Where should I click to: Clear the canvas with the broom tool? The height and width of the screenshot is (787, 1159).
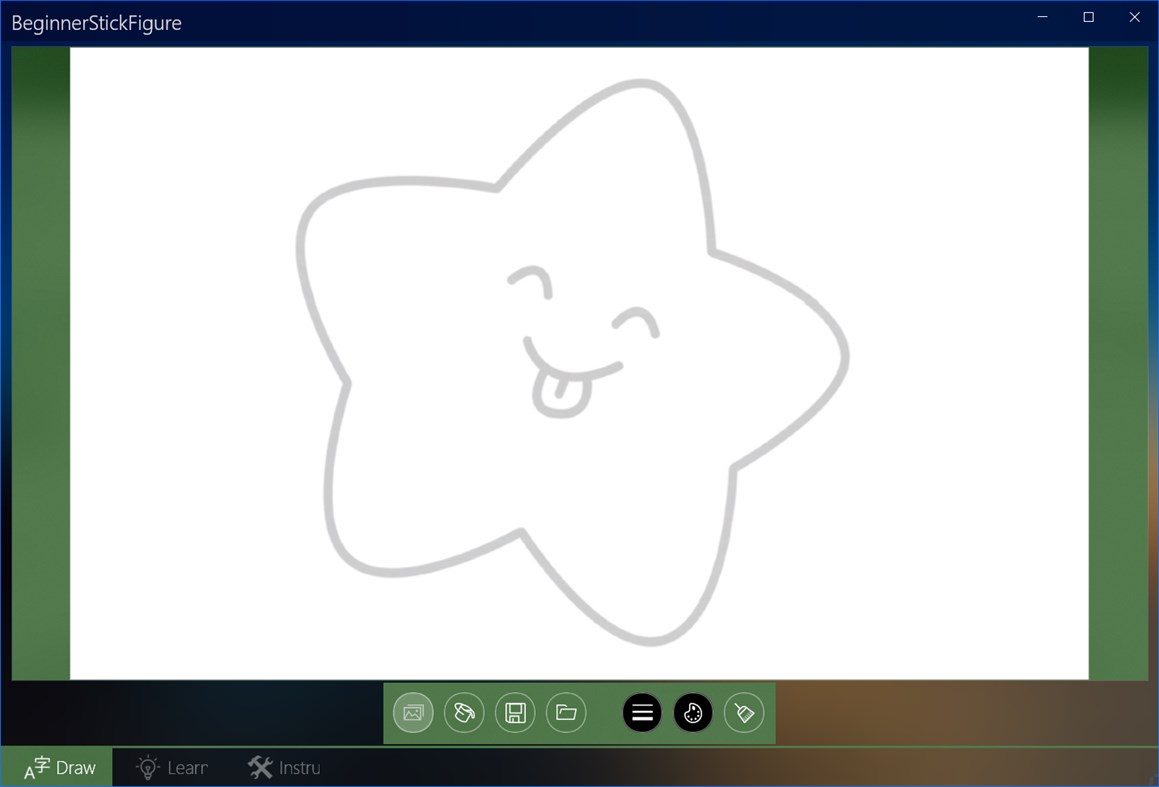[x=744, y=712]
